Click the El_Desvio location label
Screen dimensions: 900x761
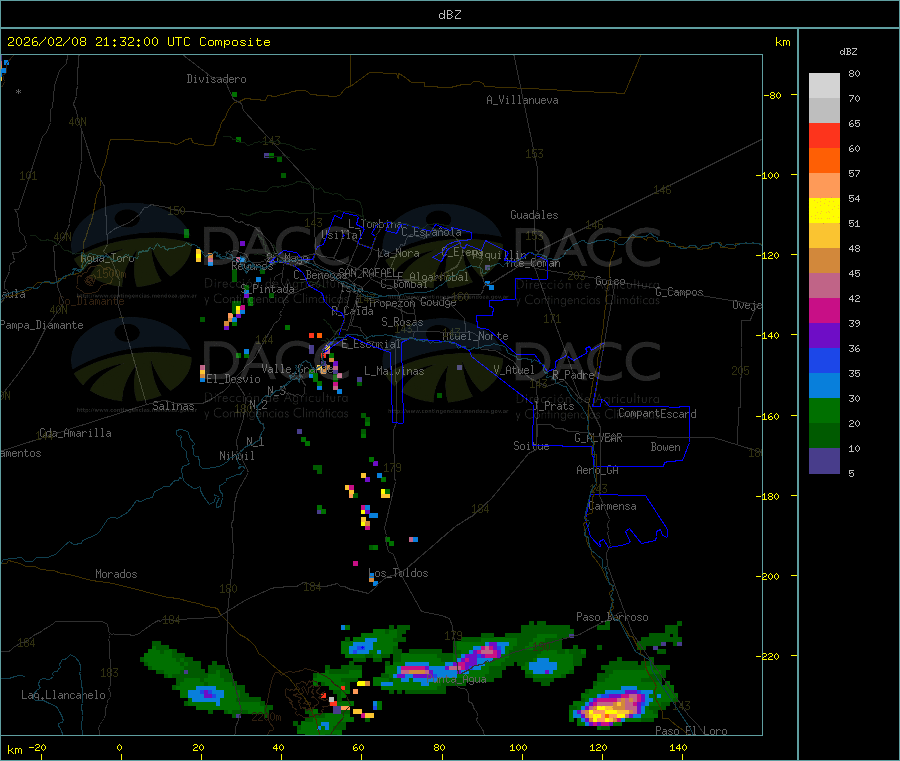pos(234,379)
